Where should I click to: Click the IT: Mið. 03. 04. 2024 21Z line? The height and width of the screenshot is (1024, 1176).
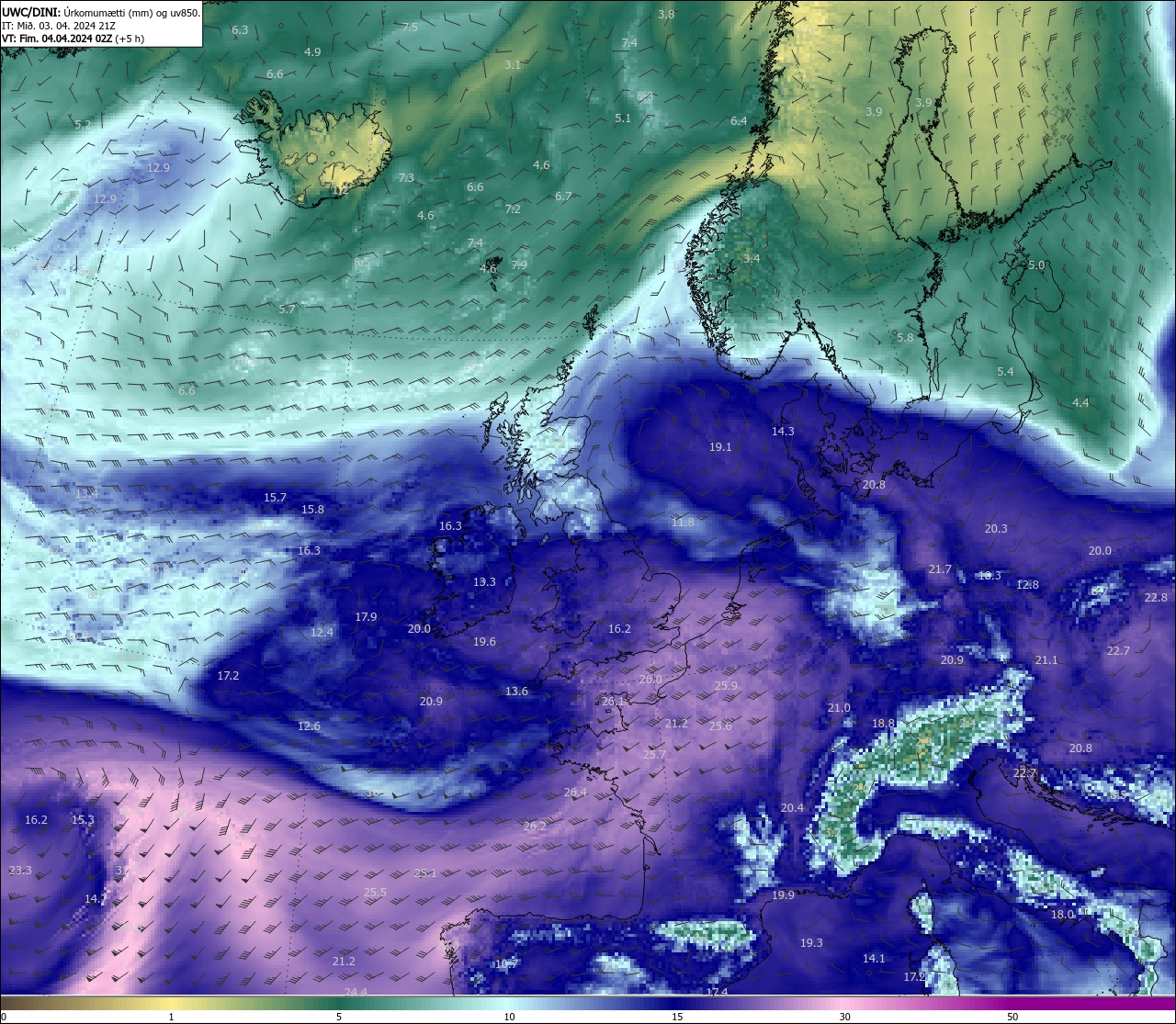(58, 26)
